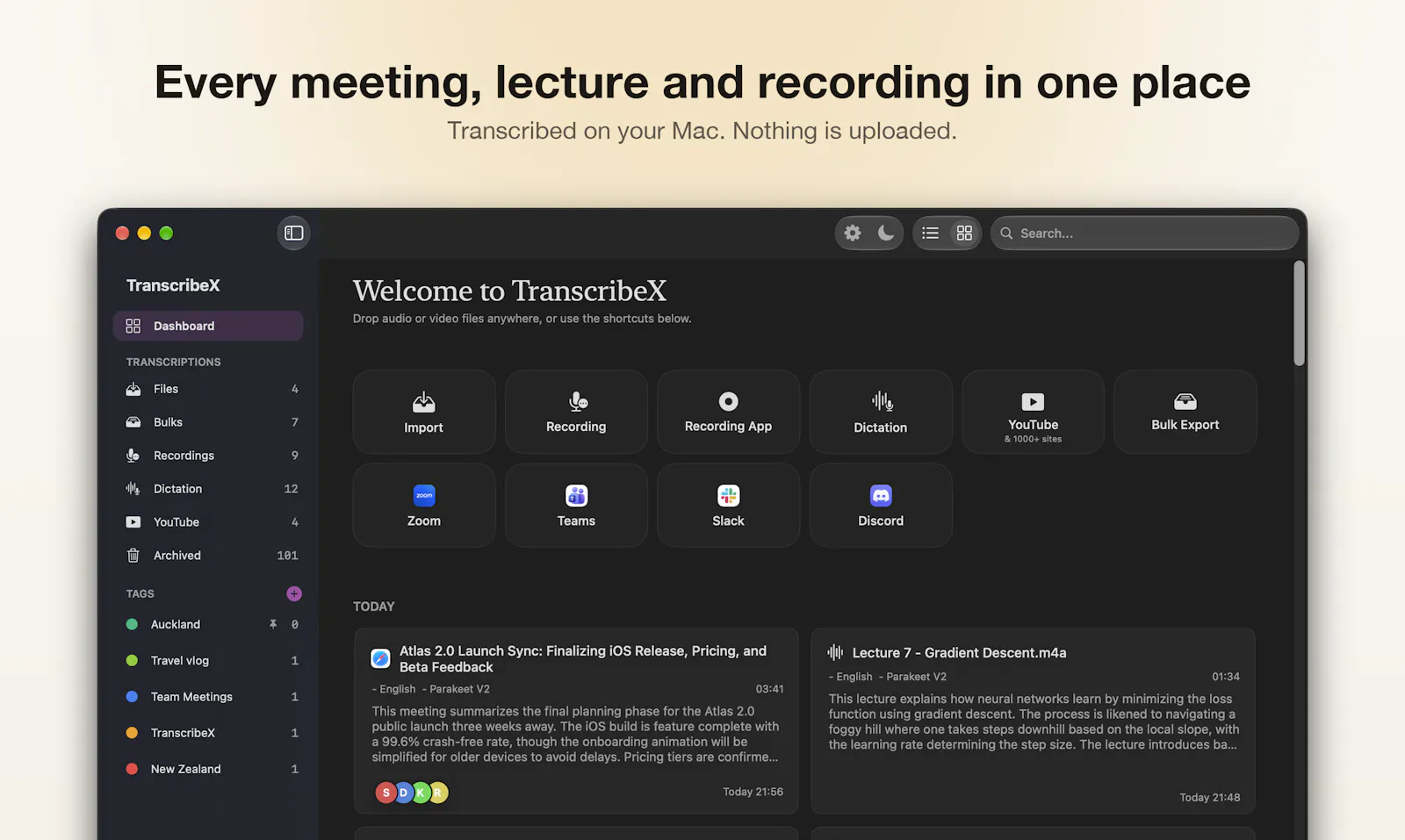Select the Auckland tag
Viewport: 1405px width, 840px height.
click(x=208, y=624)
